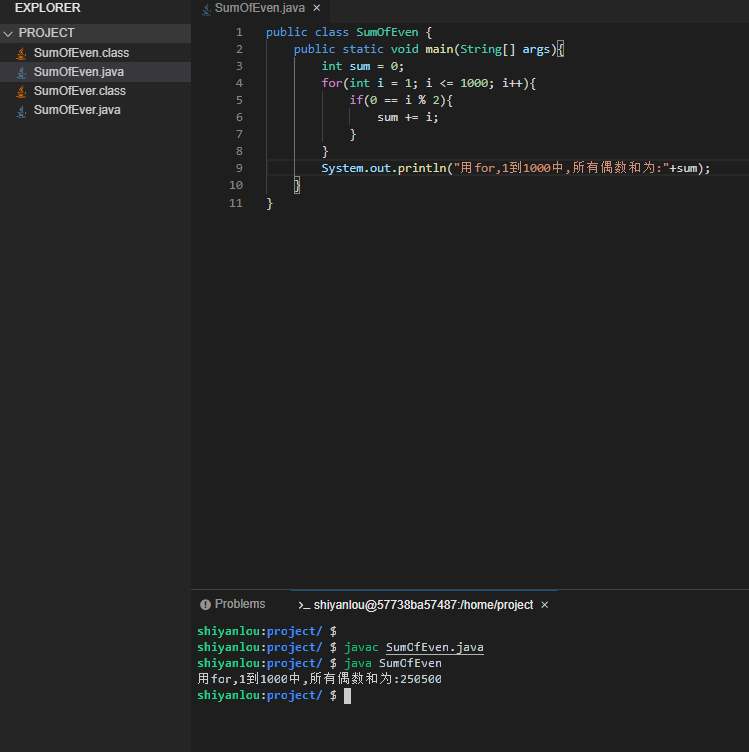
Task: Click line number 1 in the gutter
Action: pos(239,32)
